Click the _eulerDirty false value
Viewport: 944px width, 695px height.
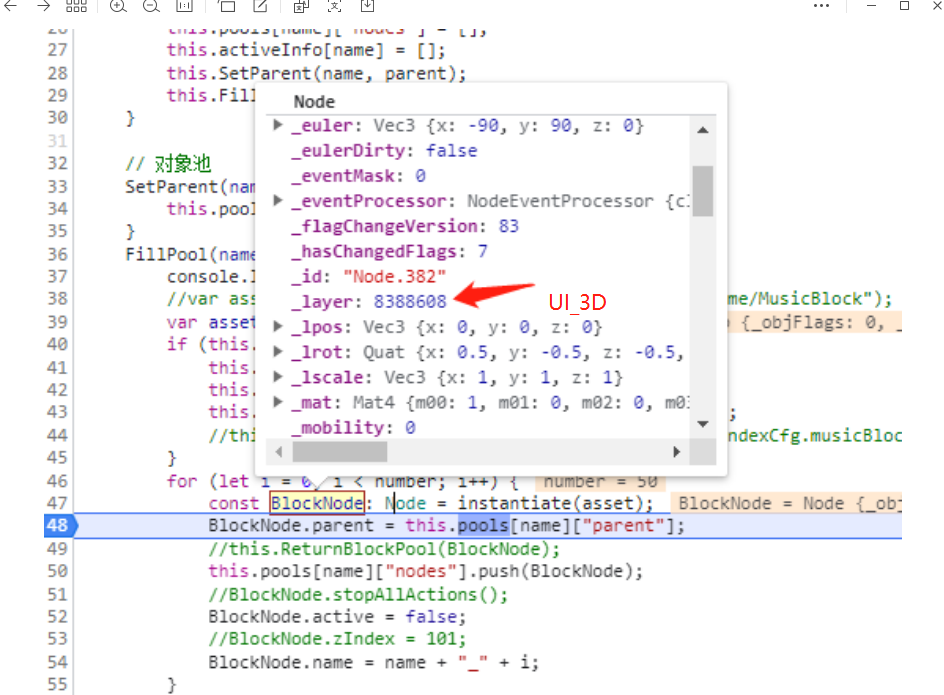452,151
